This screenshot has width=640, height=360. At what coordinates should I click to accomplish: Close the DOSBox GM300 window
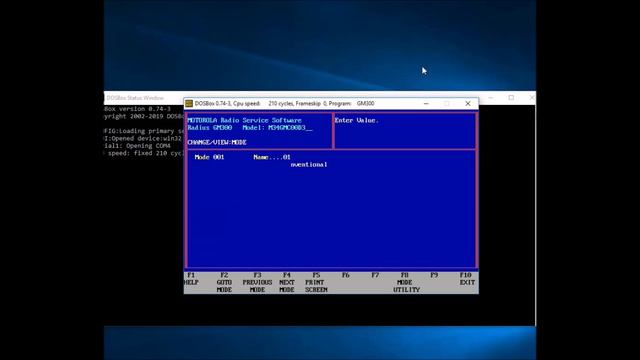[x=468, y=104]
